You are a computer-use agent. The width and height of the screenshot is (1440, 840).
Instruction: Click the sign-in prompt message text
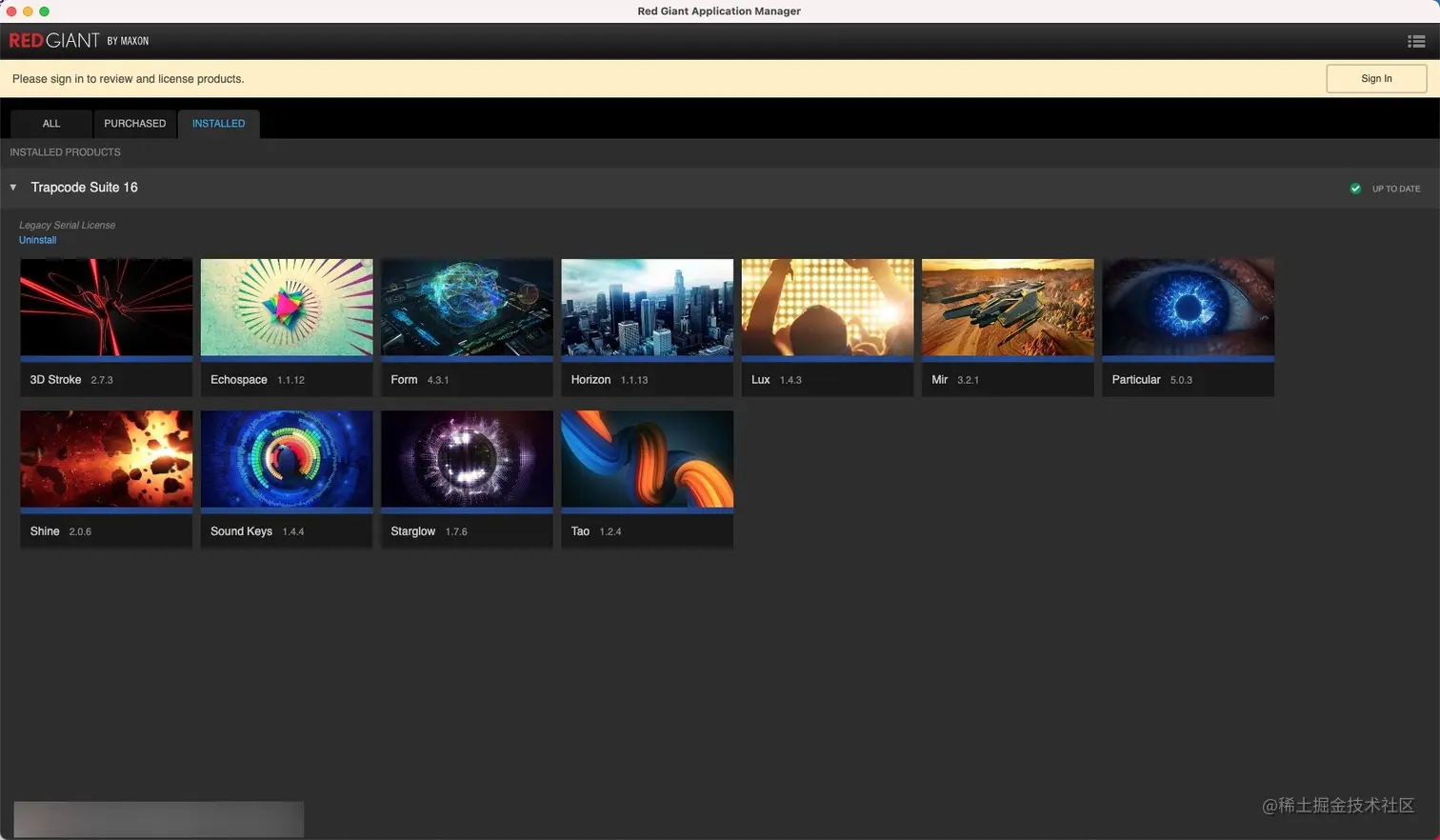pyautogui.click(x=128, y=79)
